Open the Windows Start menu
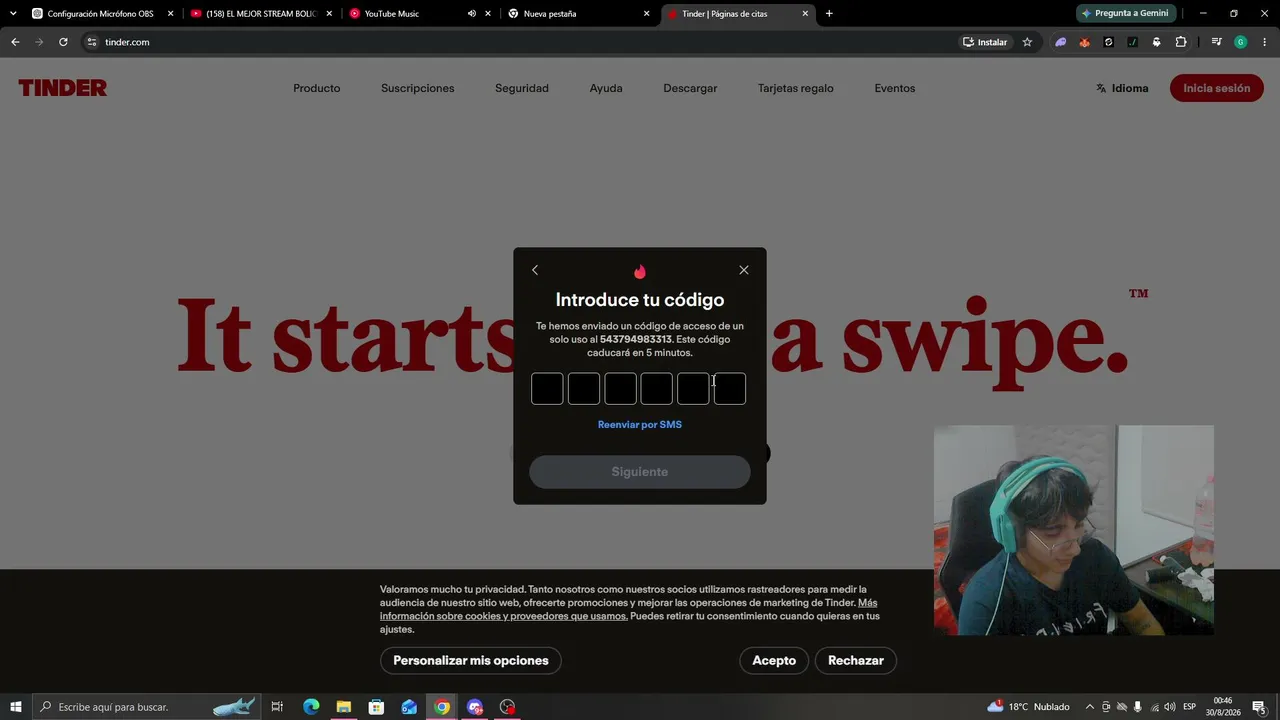Viewport: 1280px width, 720px height. (16, 707)
